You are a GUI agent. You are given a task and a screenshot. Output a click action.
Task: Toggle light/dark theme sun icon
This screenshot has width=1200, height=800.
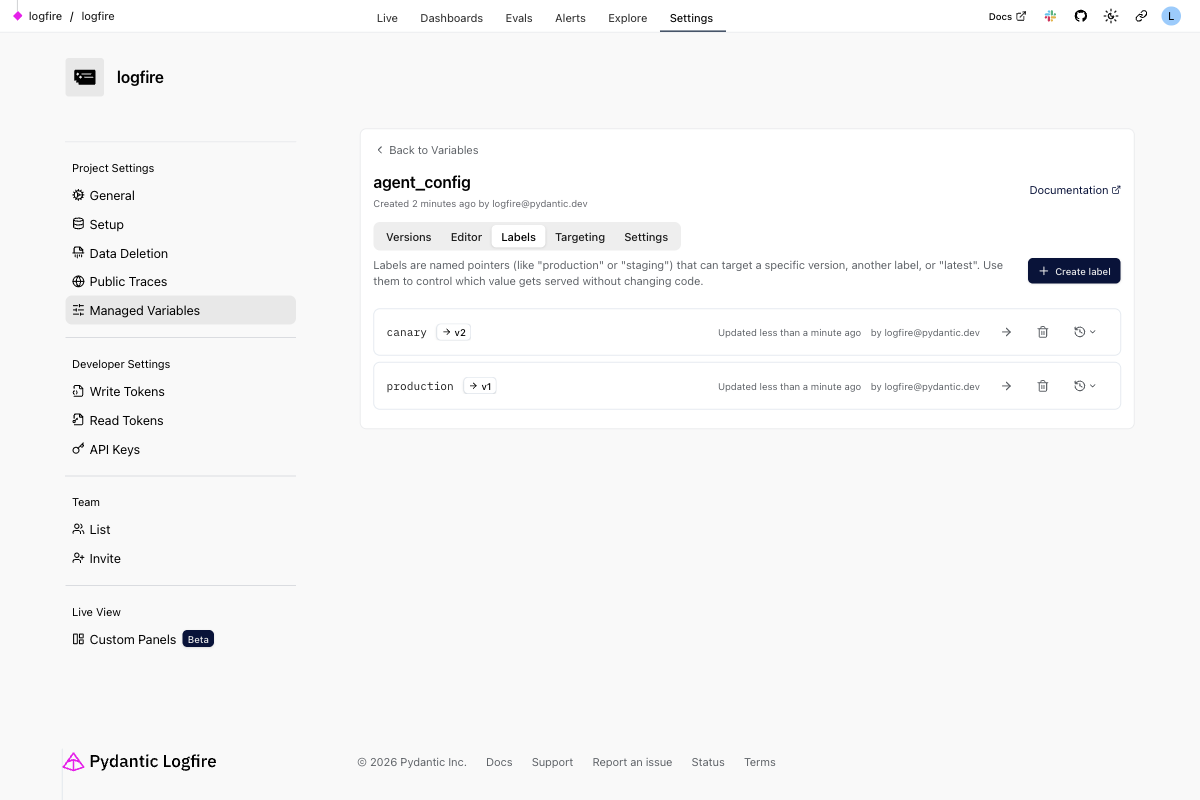tap(1110, 17)
